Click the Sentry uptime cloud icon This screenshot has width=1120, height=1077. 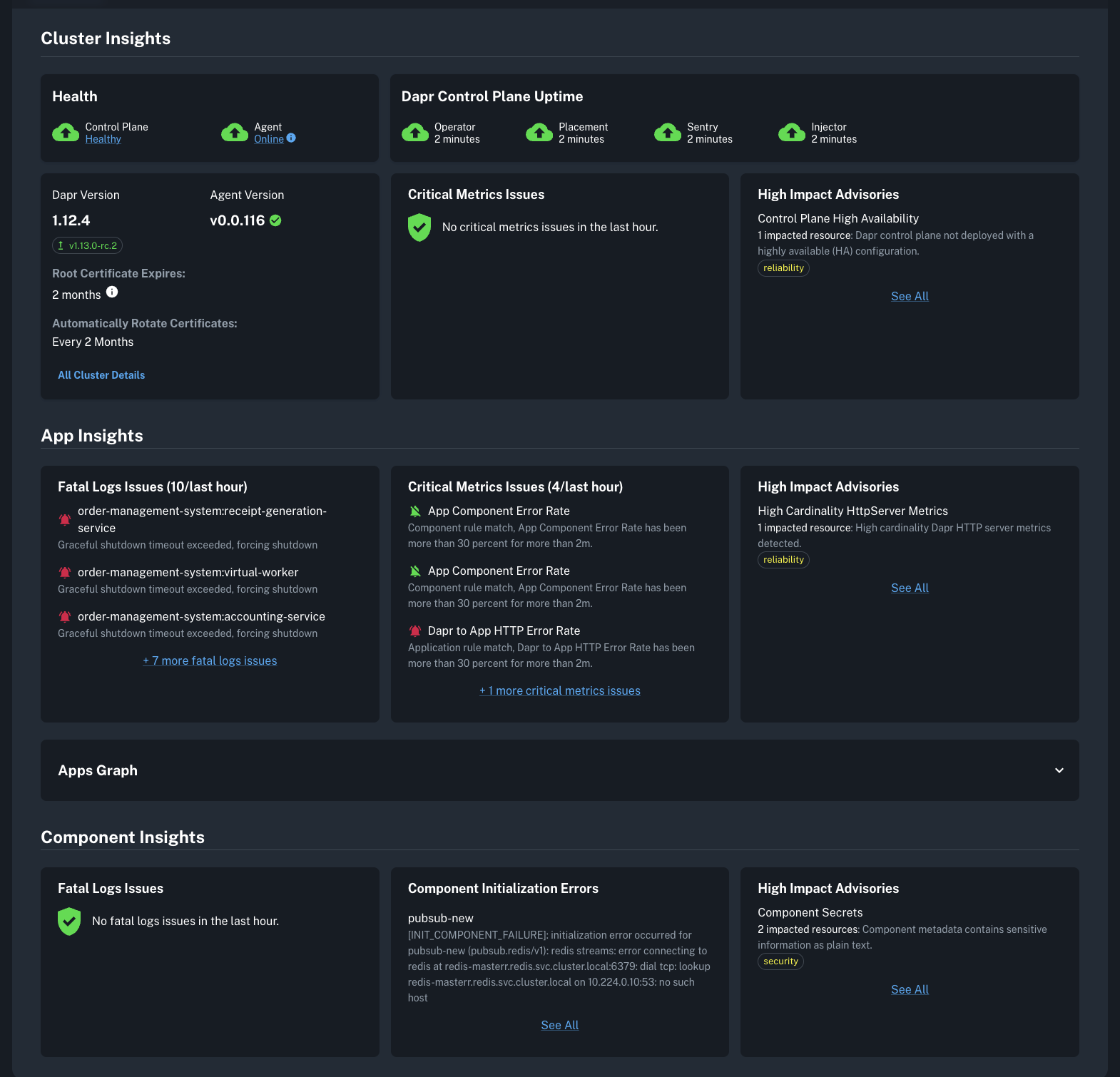tap(668, 133)
